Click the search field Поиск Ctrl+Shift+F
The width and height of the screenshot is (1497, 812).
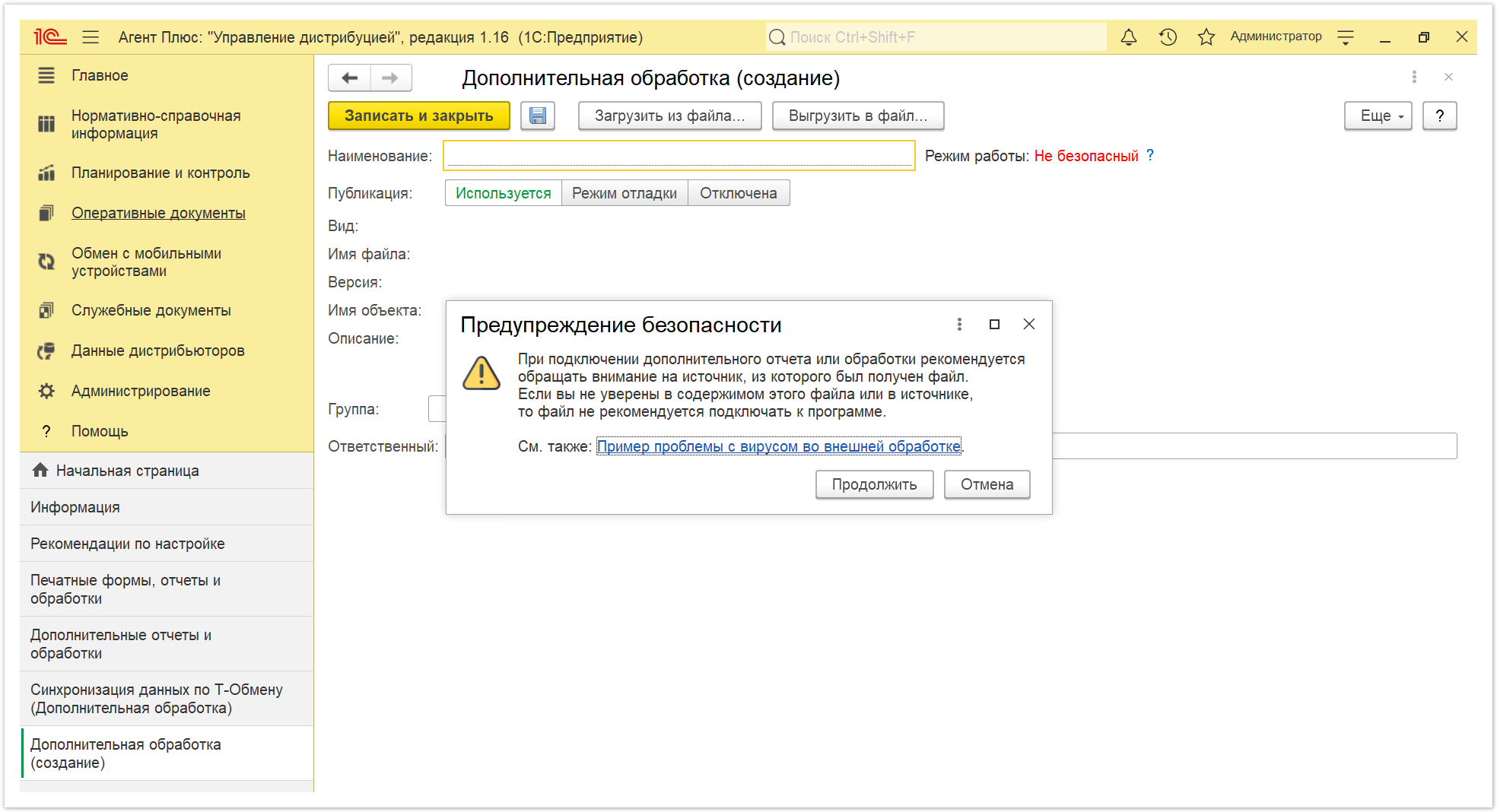(936, 36)
